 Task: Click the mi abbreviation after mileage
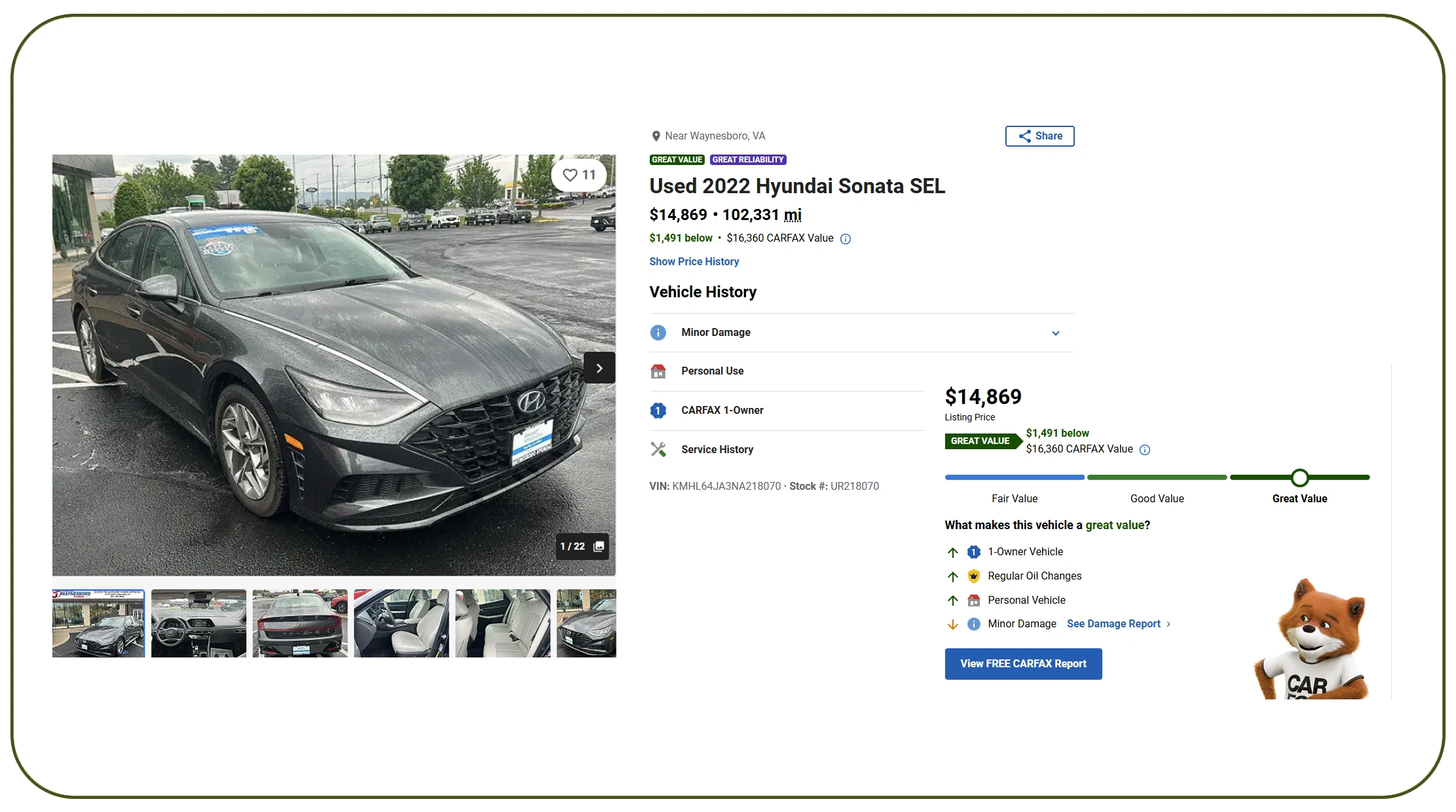(x=793, y=215)
